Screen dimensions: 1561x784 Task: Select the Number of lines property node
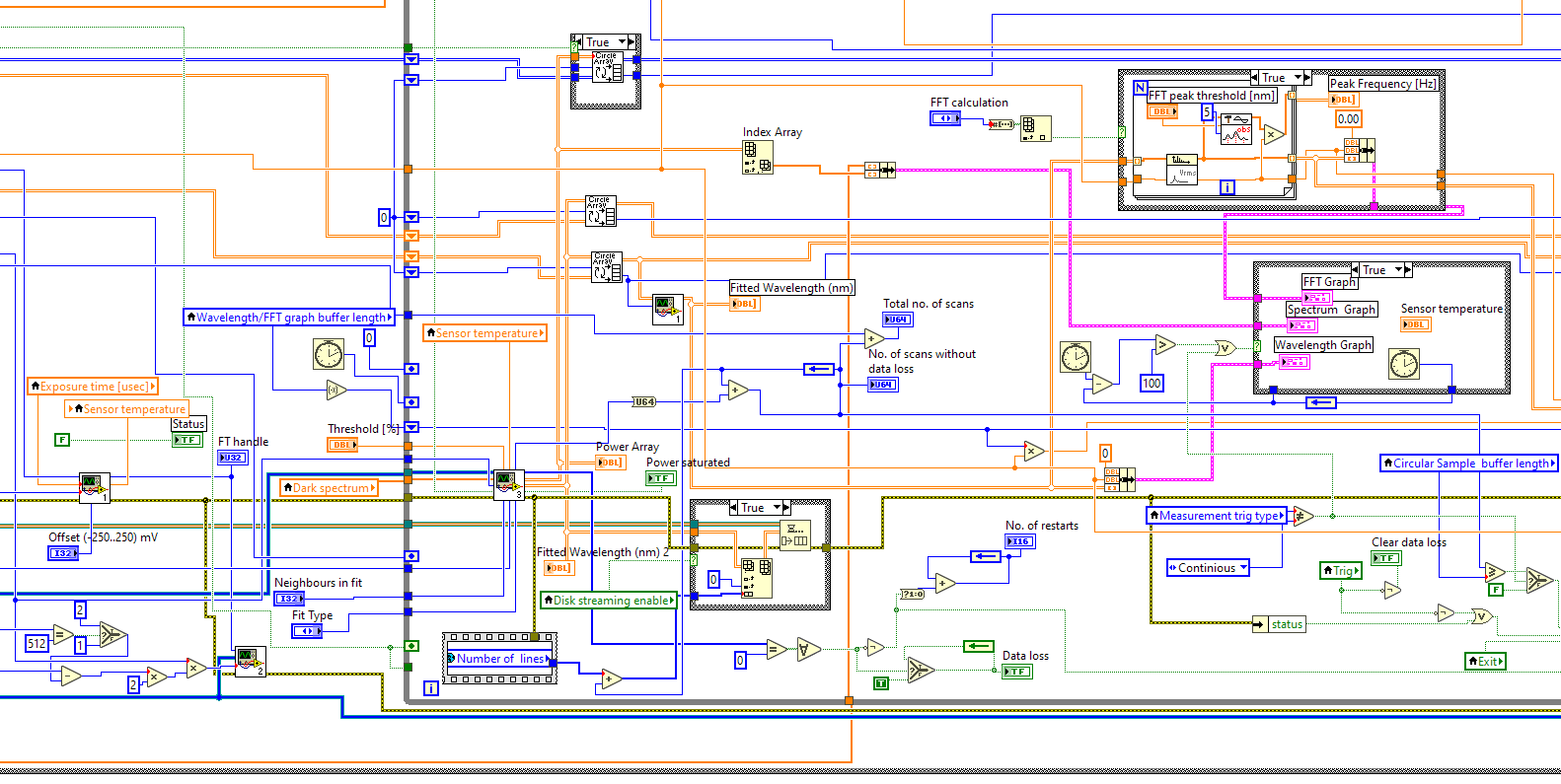point(500,659)
